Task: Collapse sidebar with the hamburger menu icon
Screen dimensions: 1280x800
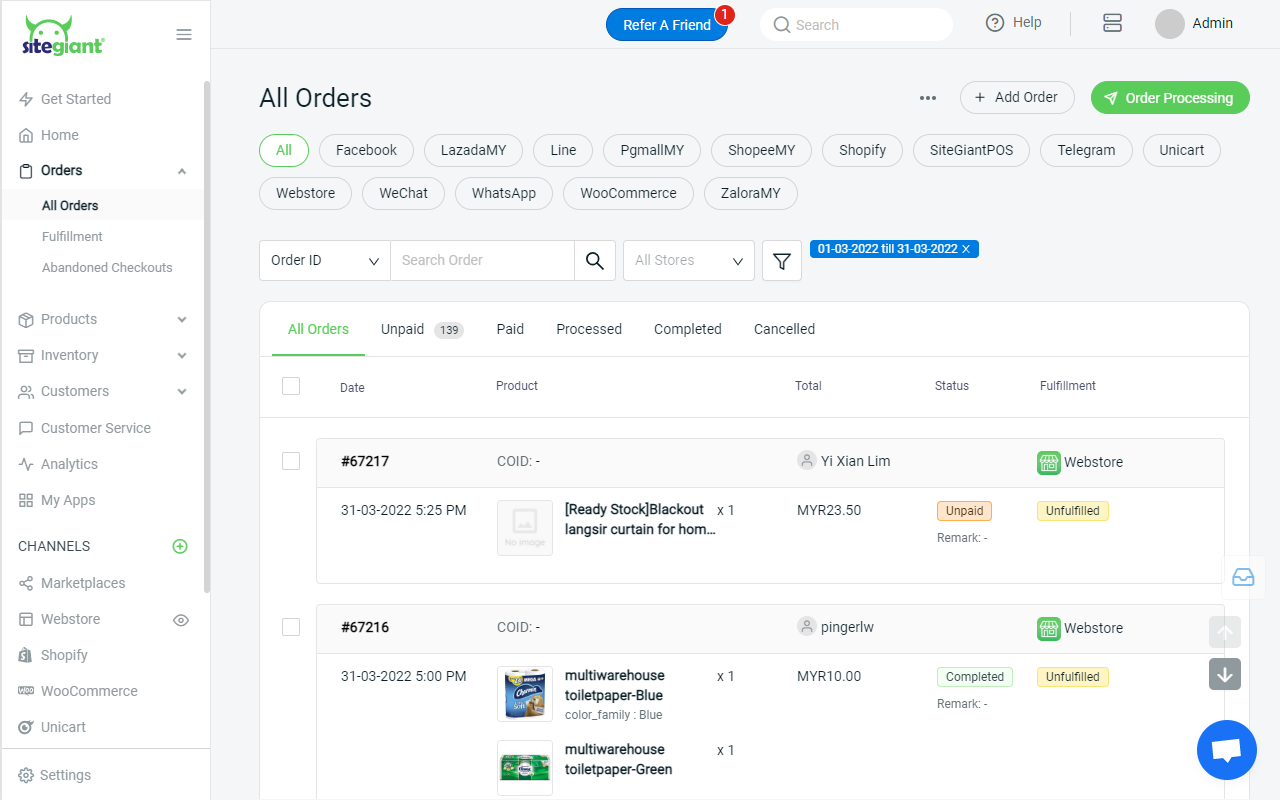Action: (184, 35)
